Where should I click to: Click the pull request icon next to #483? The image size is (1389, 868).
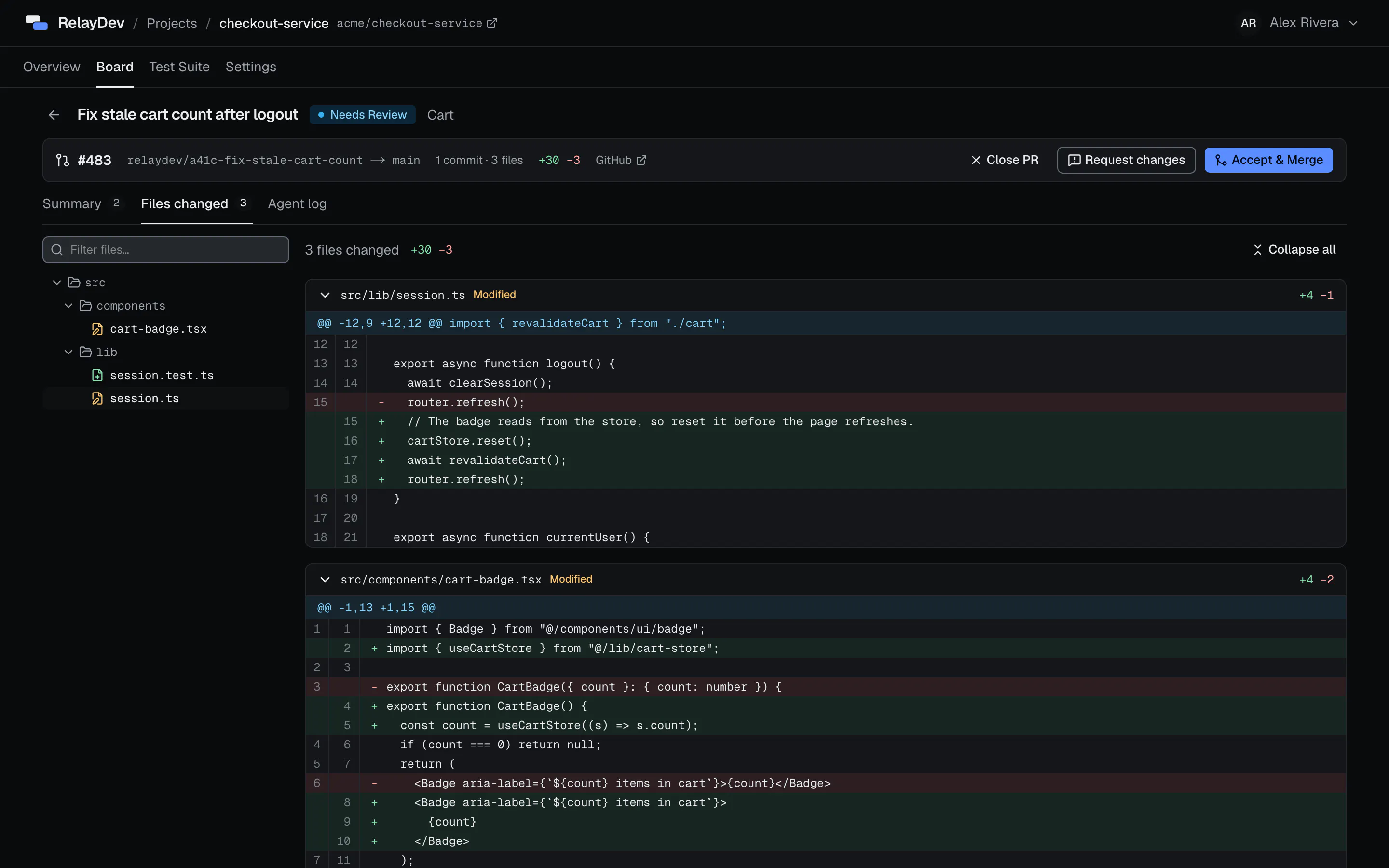[63, 160]
